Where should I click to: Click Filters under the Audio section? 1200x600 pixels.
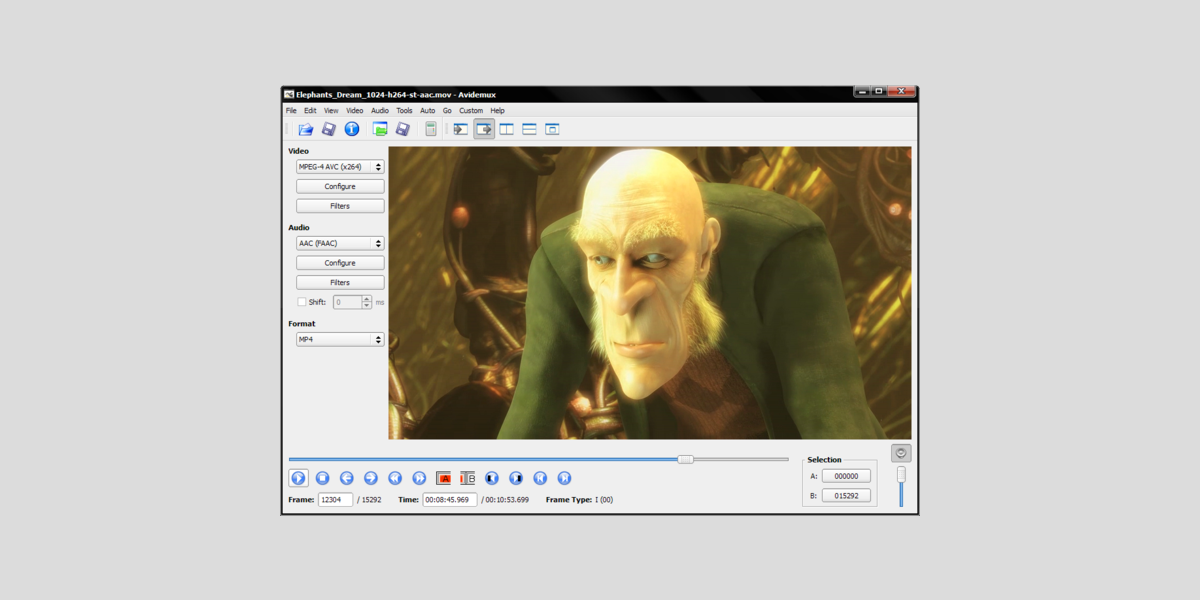click(x=340, y=283)
